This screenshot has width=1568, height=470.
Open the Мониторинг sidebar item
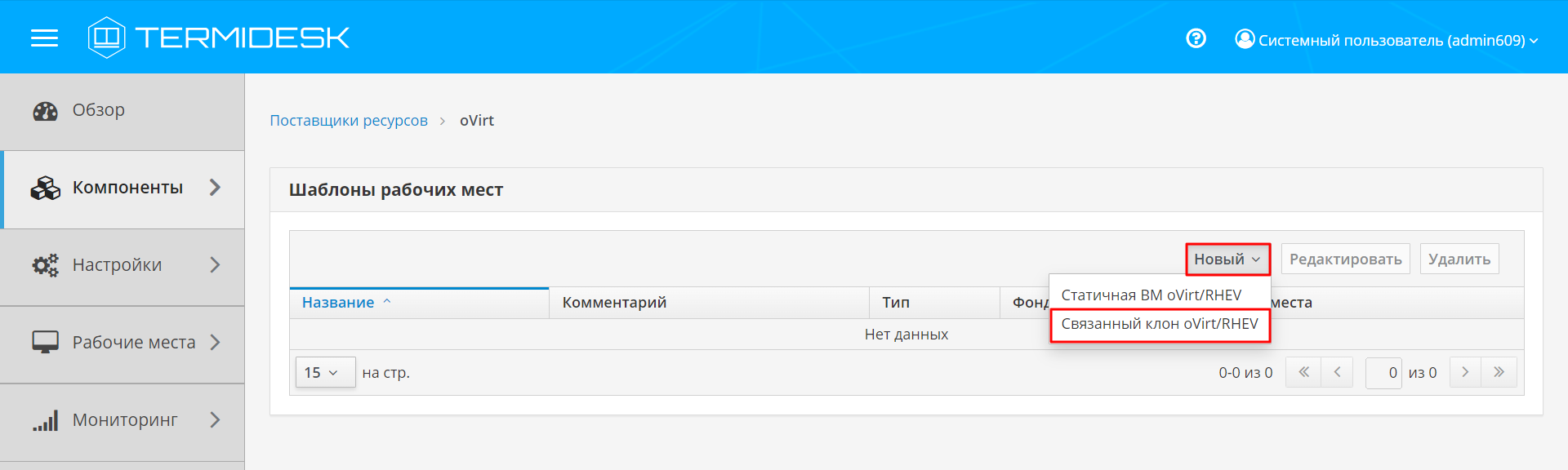122,420
